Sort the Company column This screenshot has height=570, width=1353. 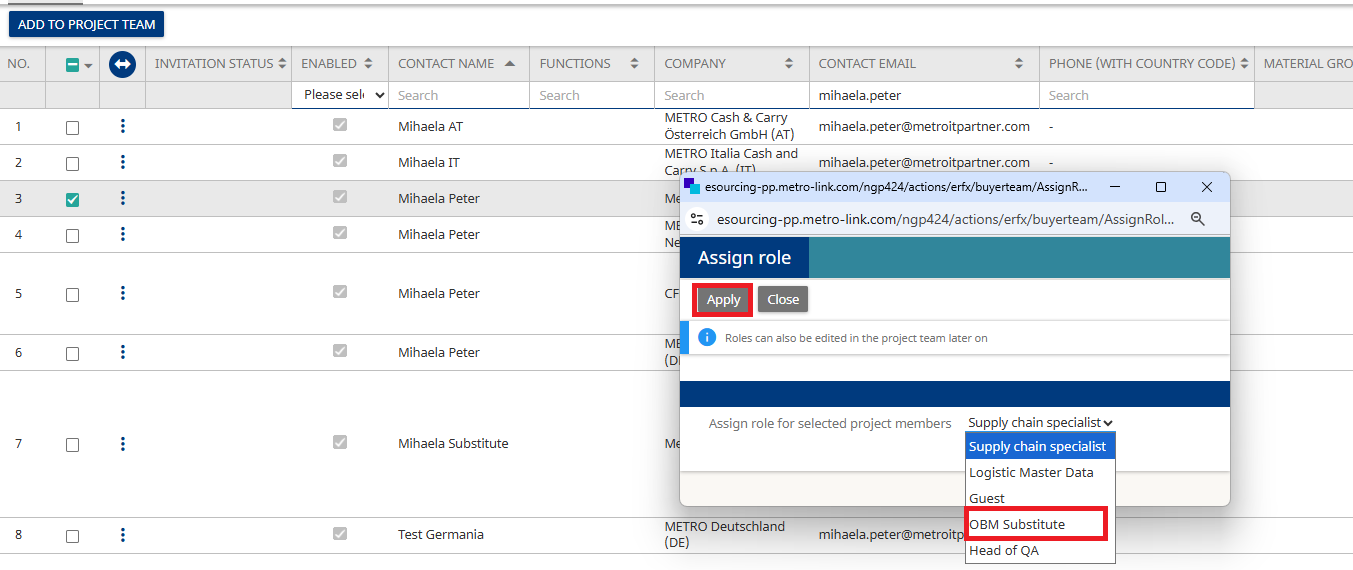tap(789, 63)
